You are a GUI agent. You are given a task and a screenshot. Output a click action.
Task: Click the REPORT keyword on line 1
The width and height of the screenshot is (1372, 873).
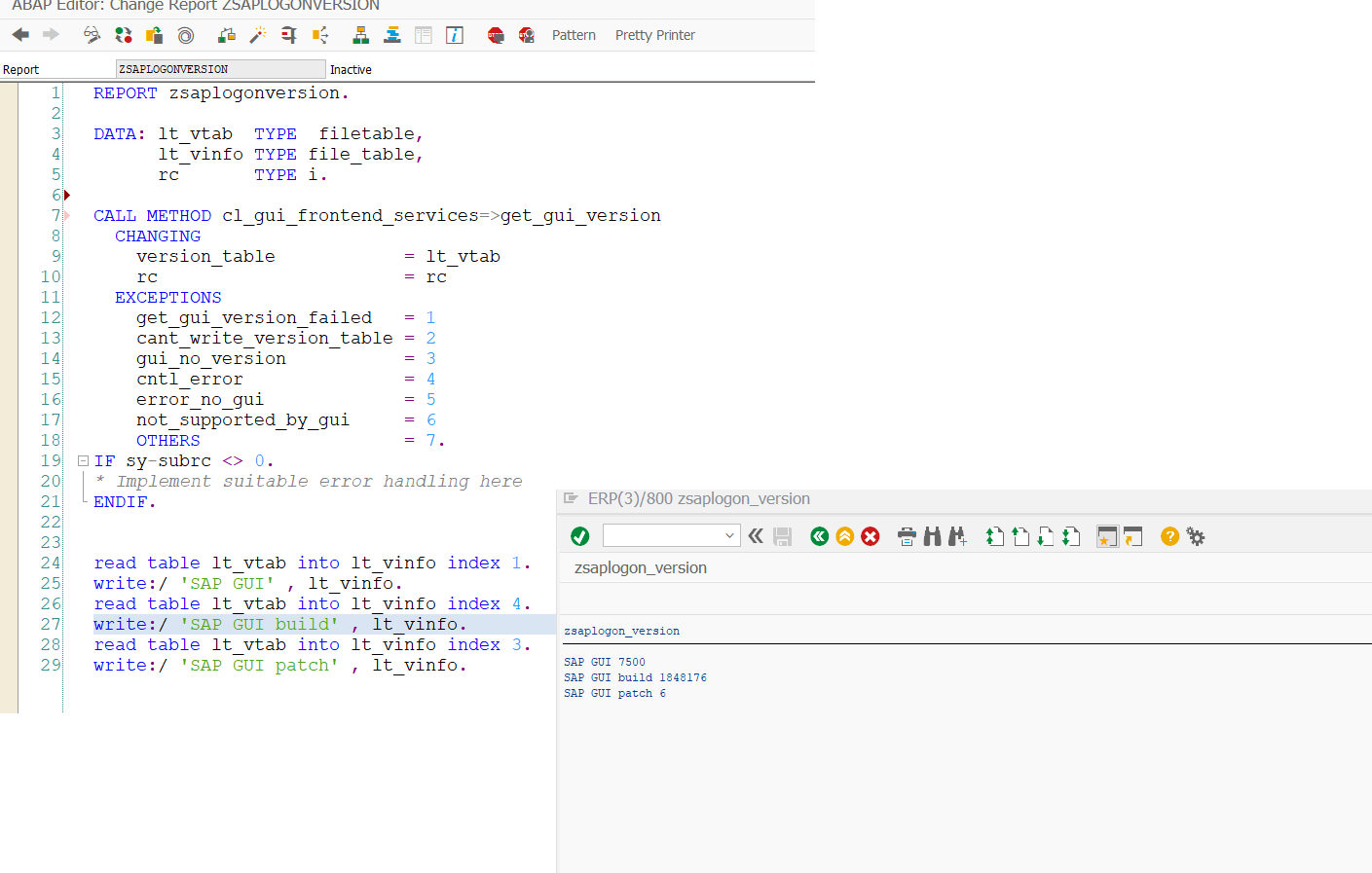click(x=126, y=93)
